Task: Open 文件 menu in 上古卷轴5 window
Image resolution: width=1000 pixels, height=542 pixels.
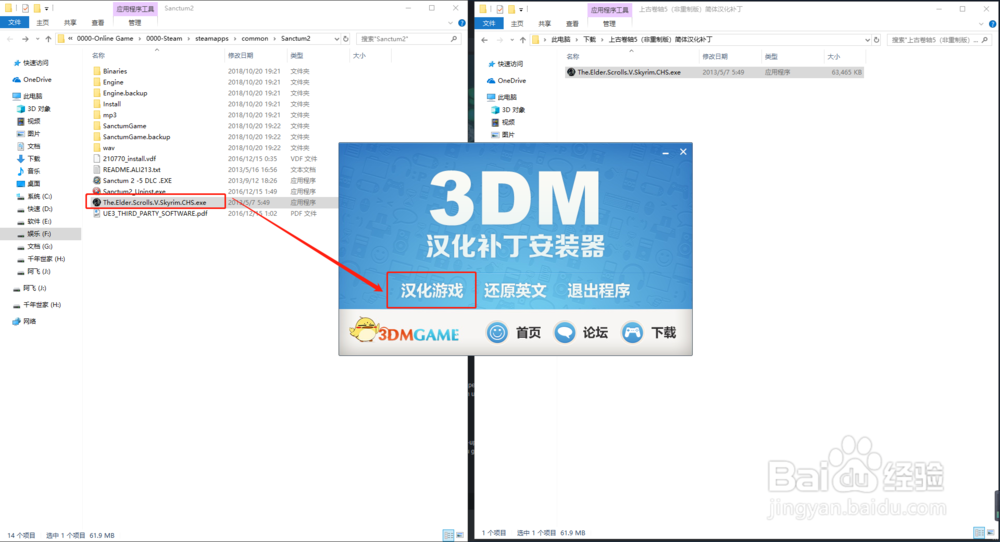Action: [489, 24]
